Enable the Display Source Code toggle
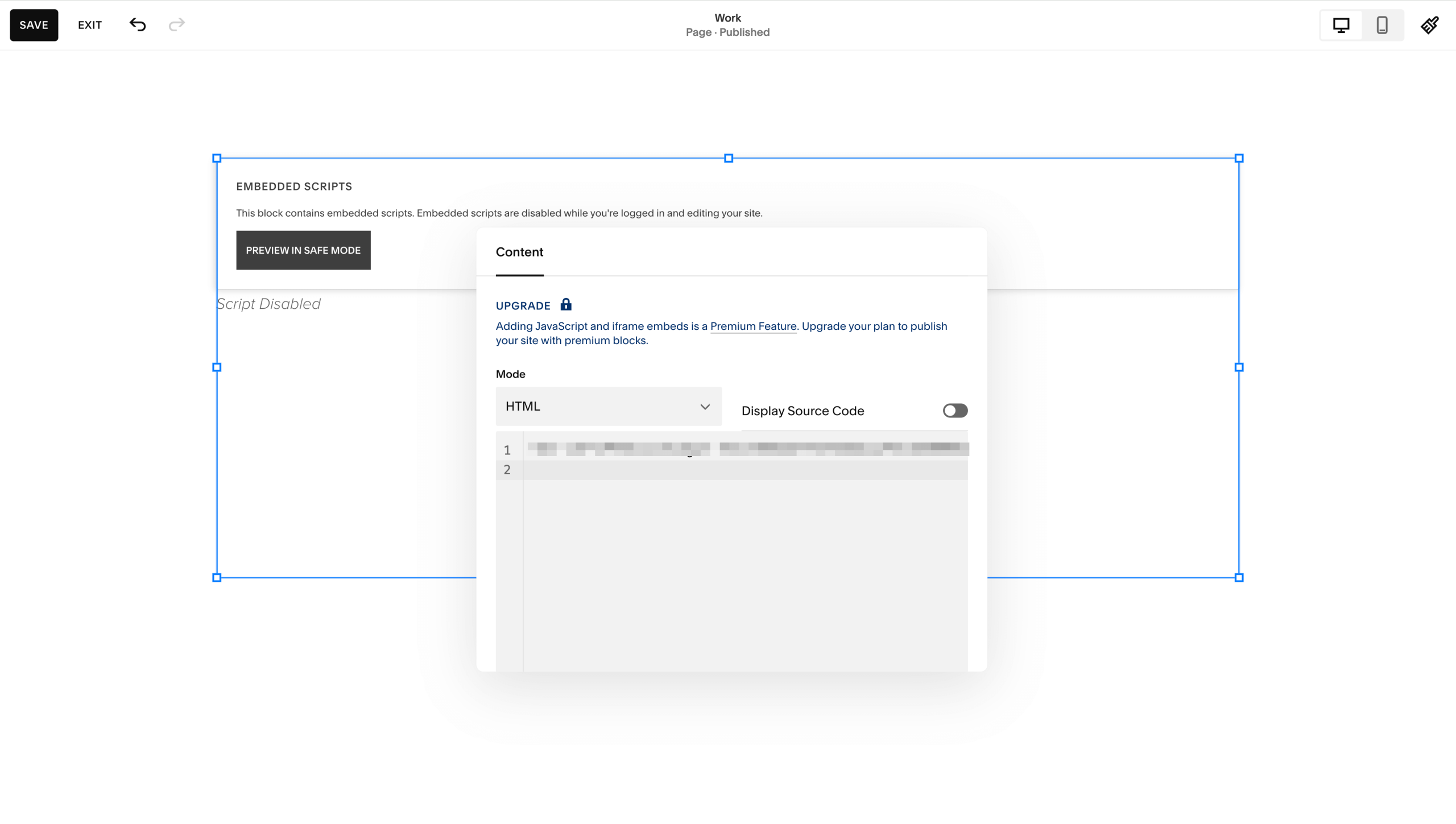The image size is (1456, 824). click(954, 411)
